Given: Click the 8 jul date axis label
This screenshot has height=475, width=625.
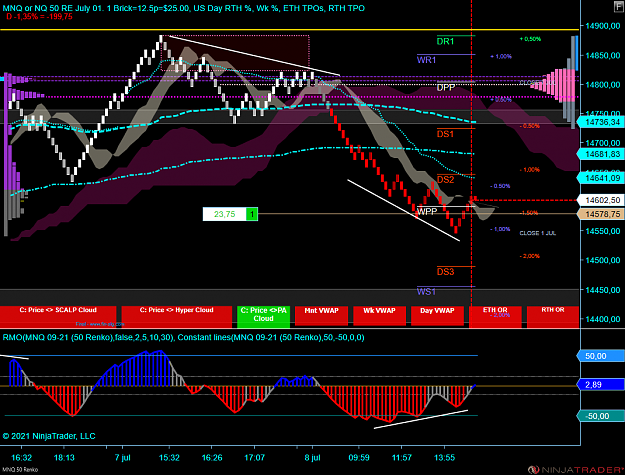Looking at the screenshot, I should pos(312,457).
